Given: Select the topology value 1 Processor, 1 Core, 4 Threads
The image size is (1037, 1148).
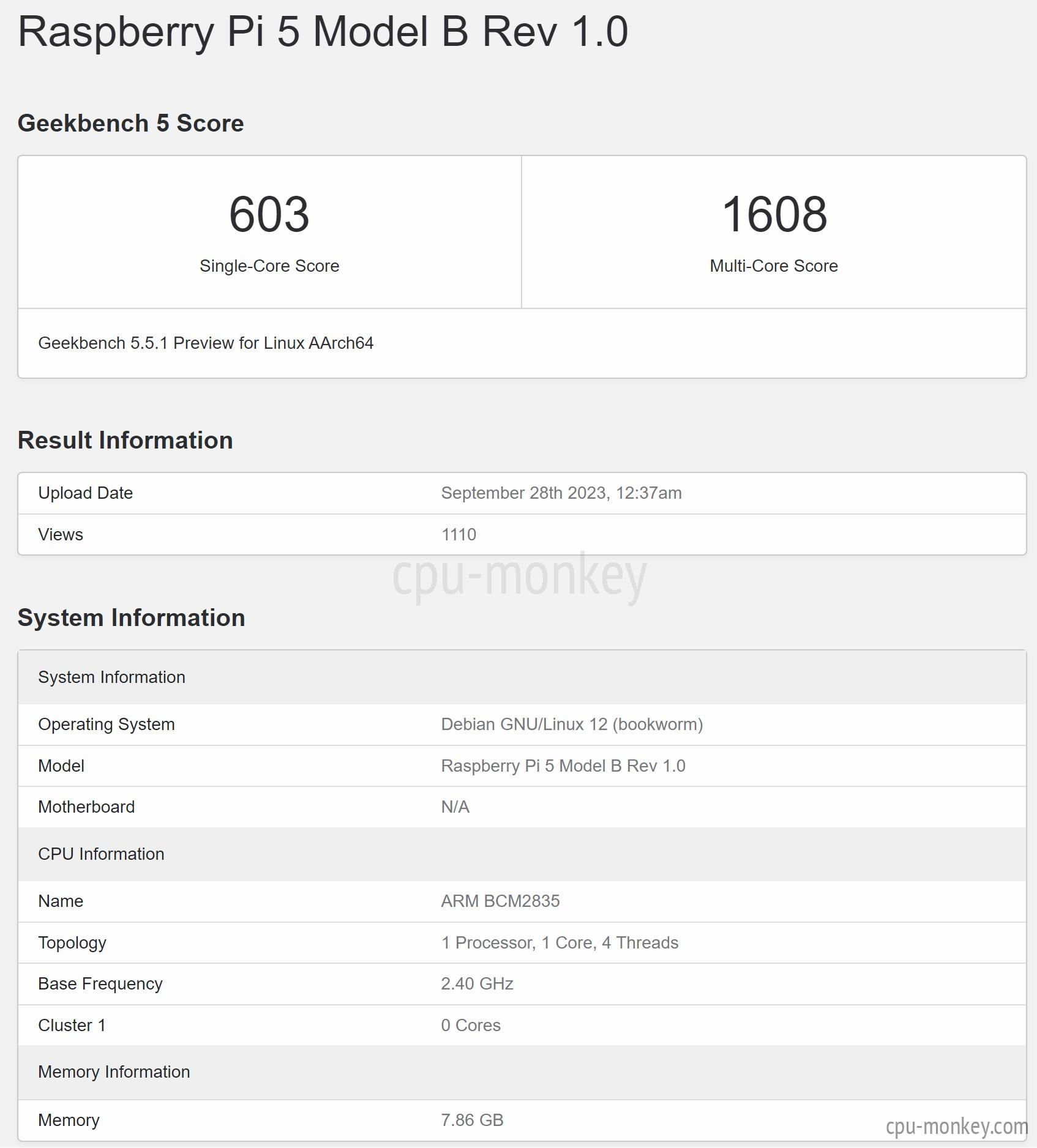Looking at the screenshot, I should click(x=560, y=943).
